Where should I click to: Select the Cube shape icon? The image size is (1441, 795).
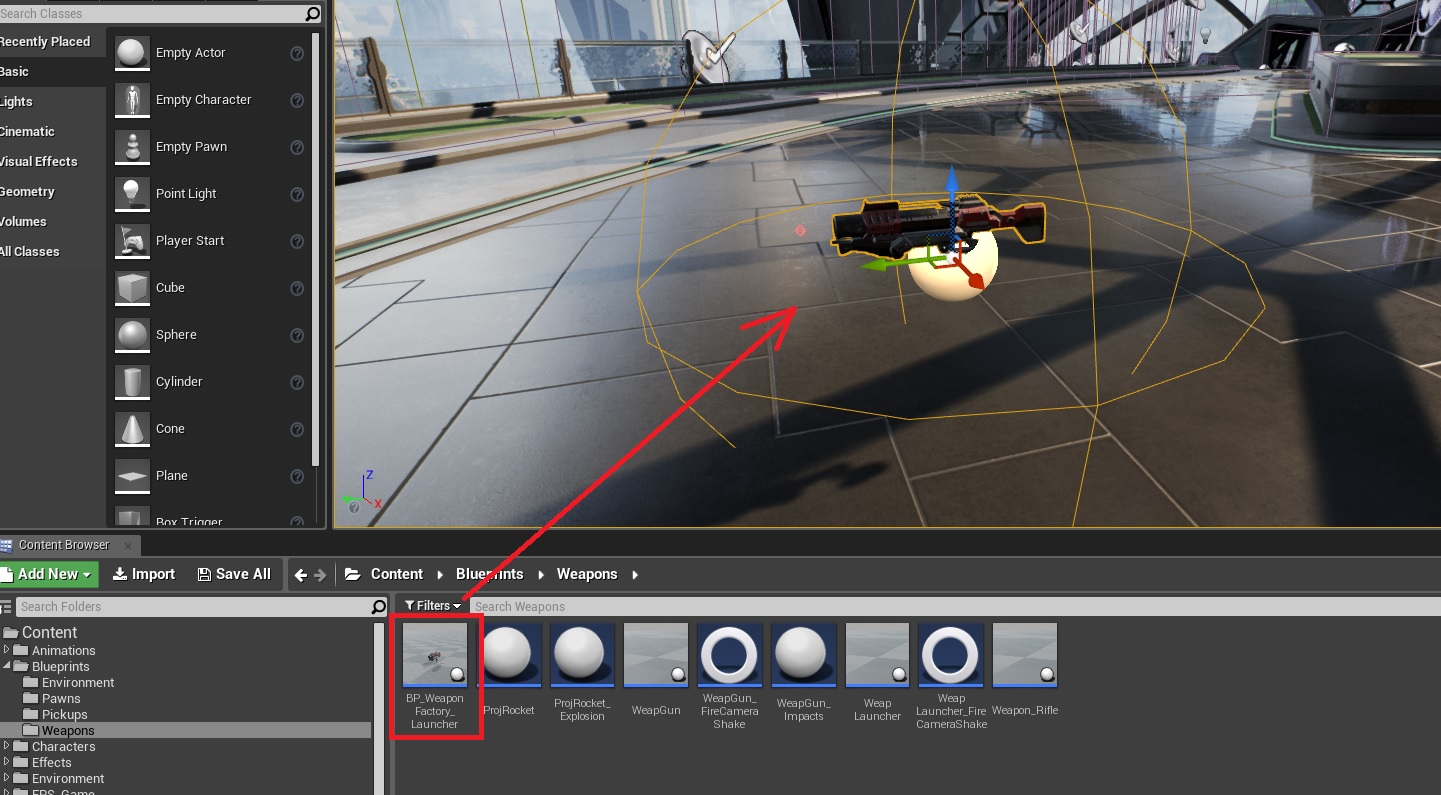pyautogui.click(x=132, y=288)
